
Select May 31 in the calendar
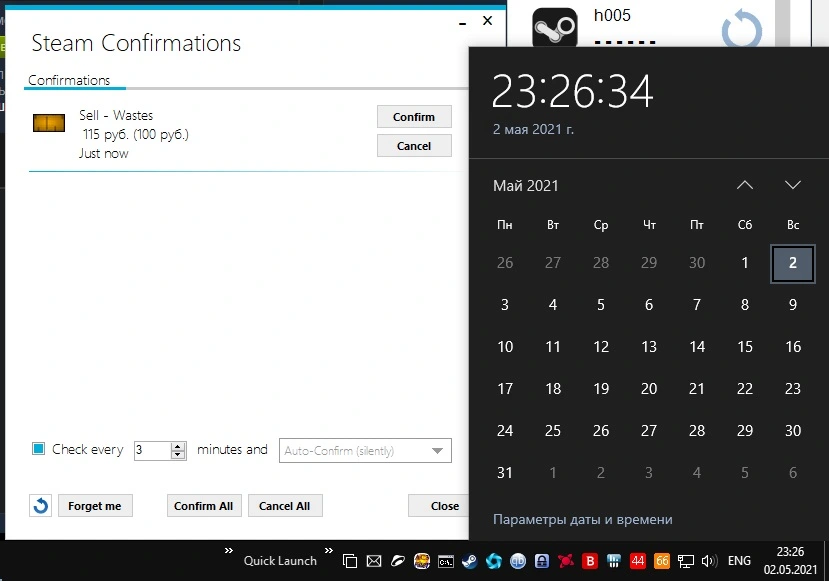(505, 473)
